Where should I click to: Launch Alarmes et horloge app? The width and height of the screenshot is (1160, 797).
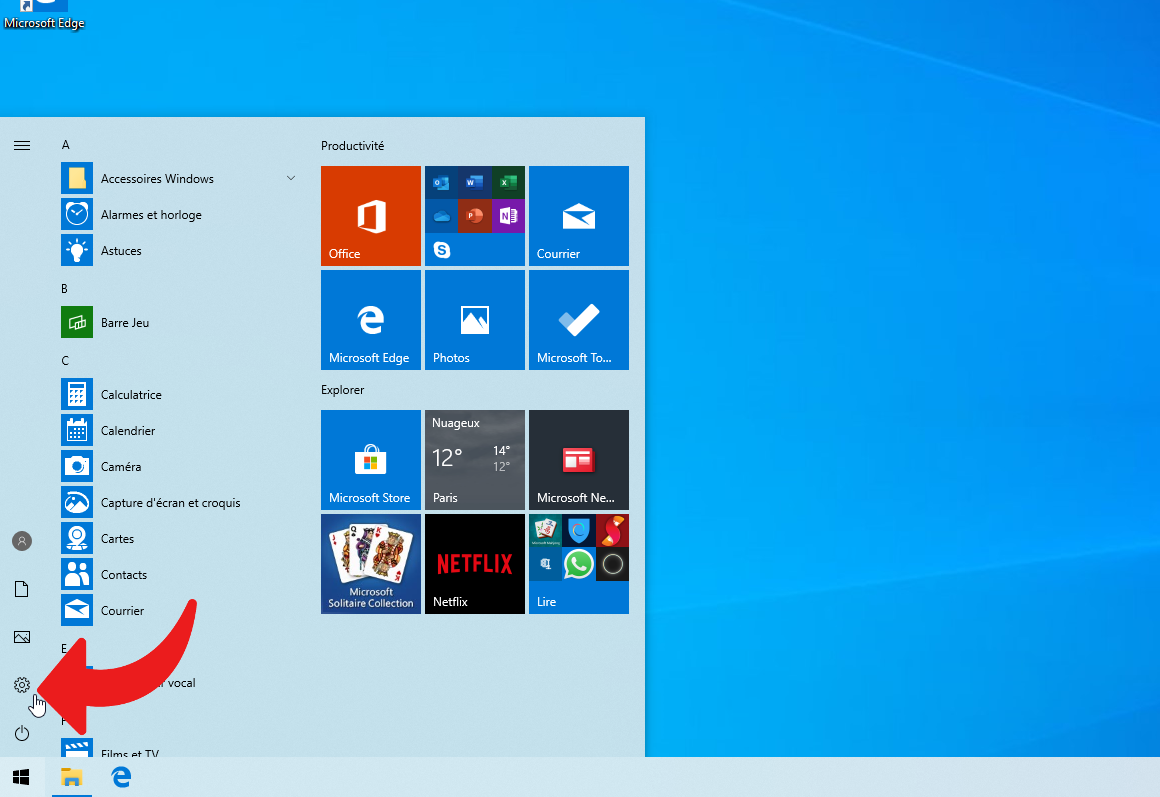178,215
